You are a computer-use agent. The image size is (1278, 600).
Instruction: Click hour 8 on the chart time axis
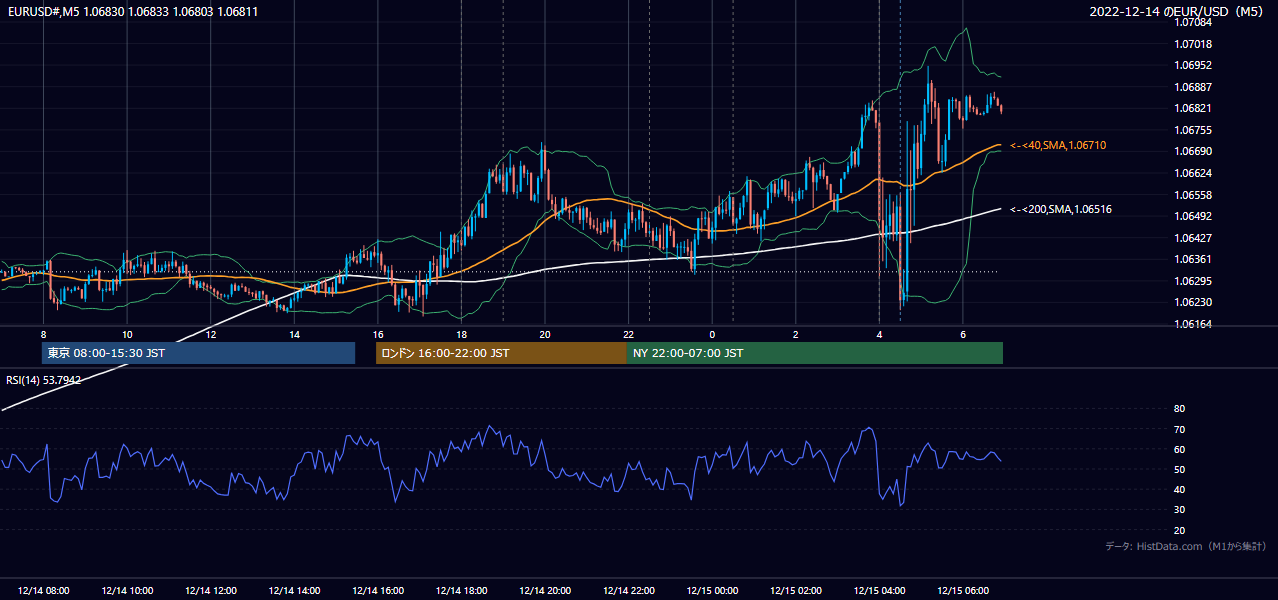43,334
